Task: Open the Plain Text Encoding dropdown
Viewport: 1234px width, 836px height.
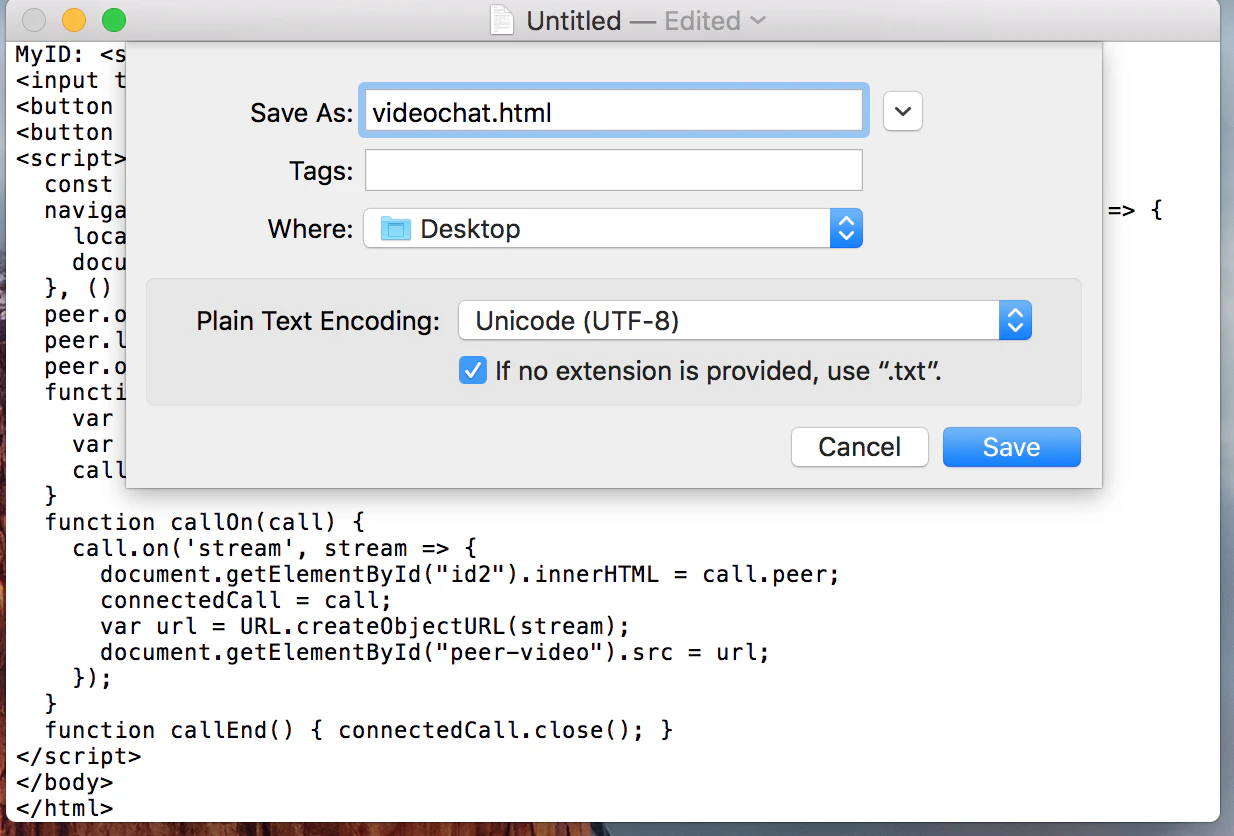Action: coord(745,321)
